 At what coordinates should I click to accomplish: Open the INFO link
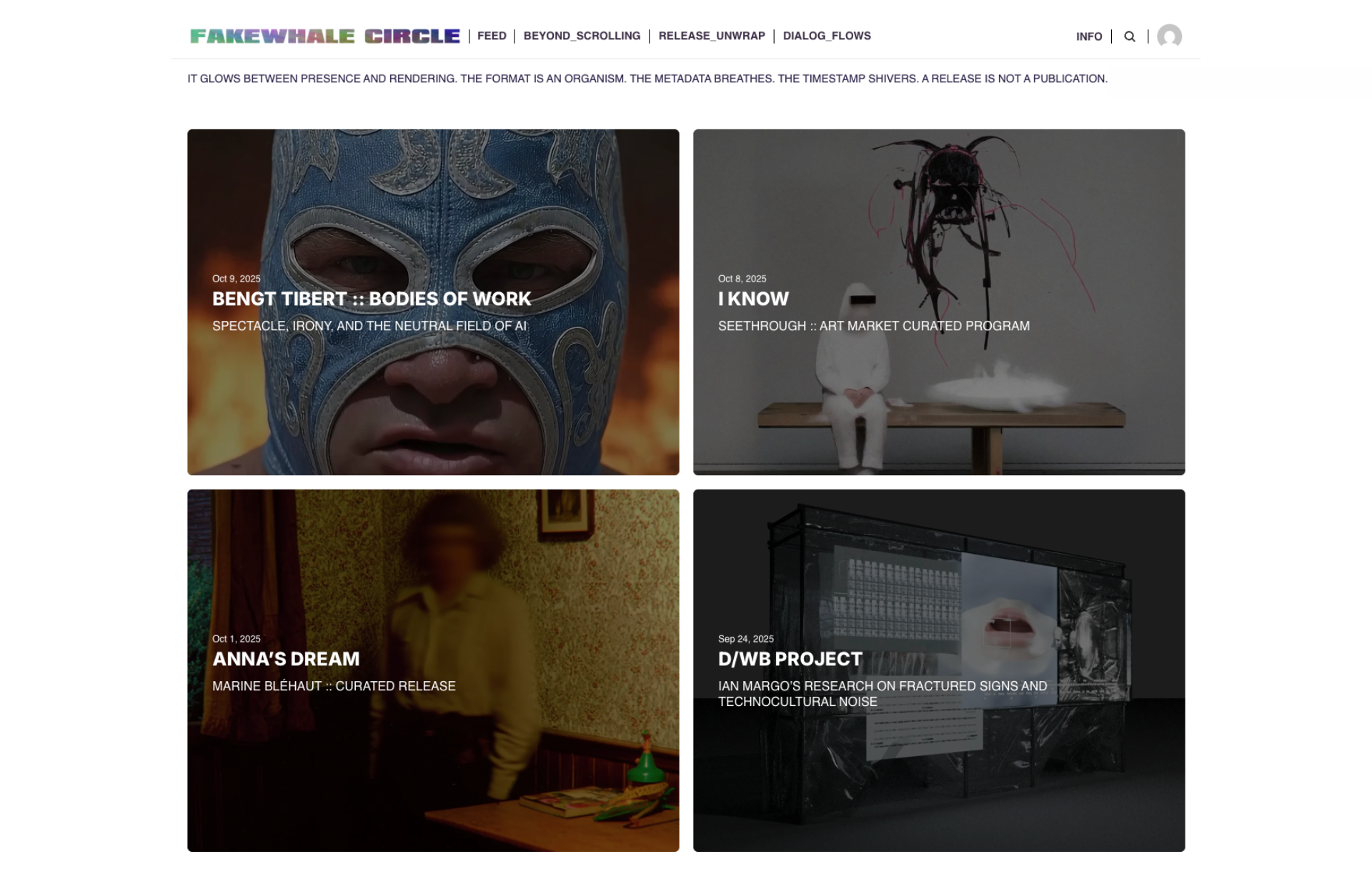(1089, 36)
